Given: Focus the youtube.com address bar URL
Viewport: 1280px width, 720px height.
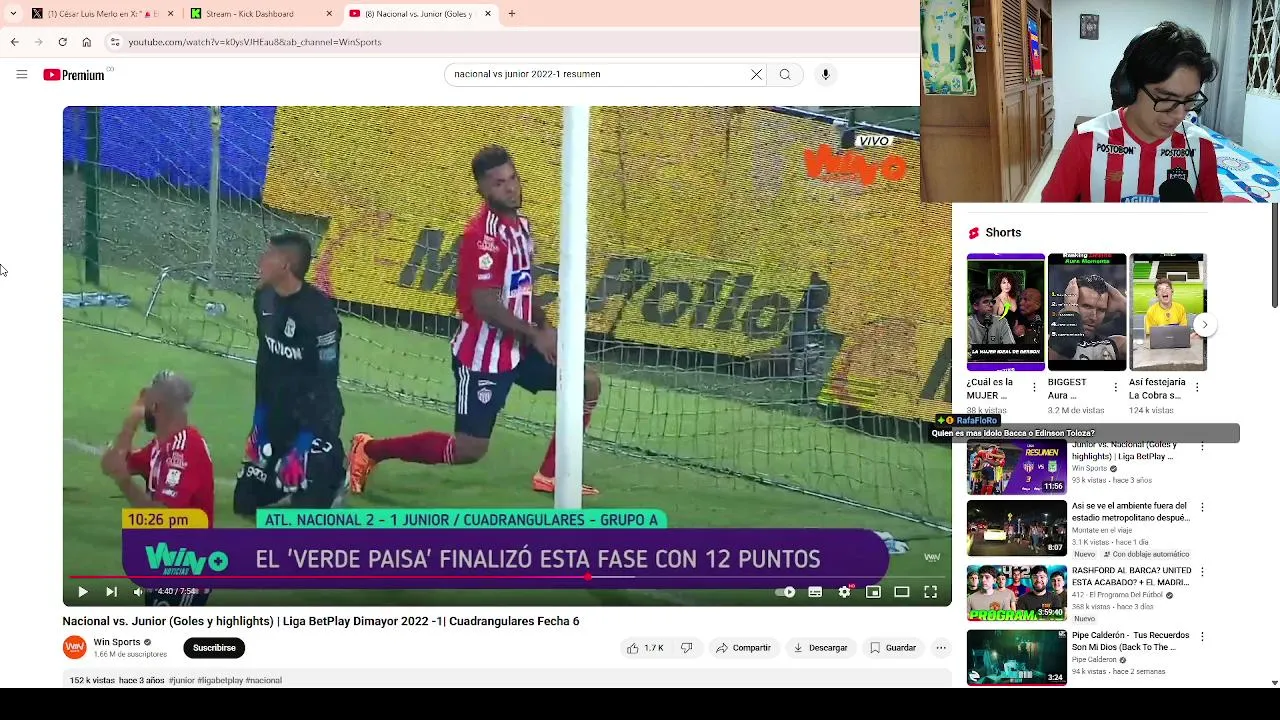Looking at the screenshot, I should pyautogui.click(x=254, y=42).
